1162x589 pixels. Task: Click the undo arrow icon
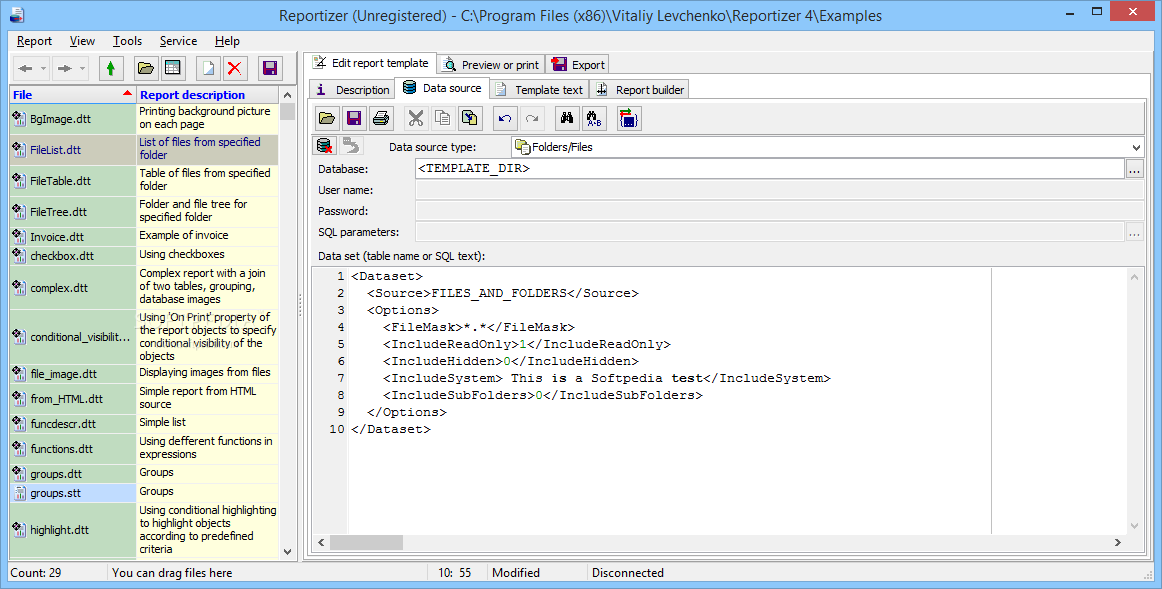[505, 118]
